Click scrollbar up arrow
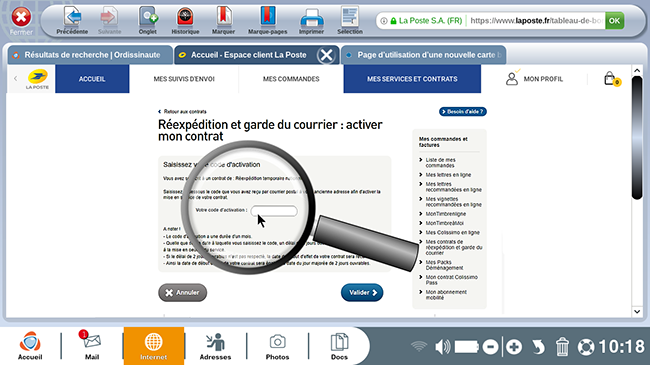The width and height of the screenshot is (650, 365). click(x=637, y=71)
